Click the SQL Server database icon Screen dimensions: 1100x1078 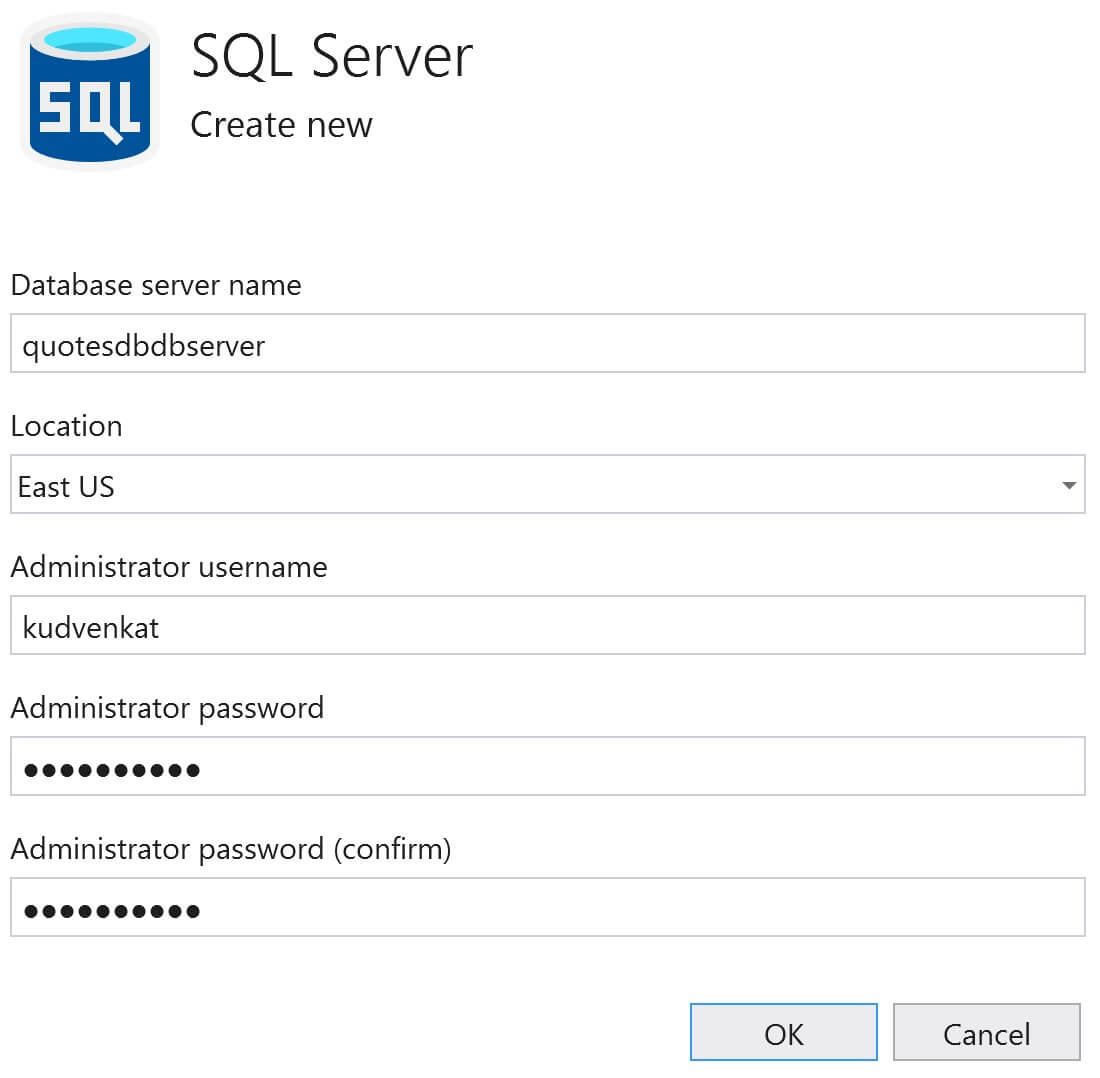[90, 92]
